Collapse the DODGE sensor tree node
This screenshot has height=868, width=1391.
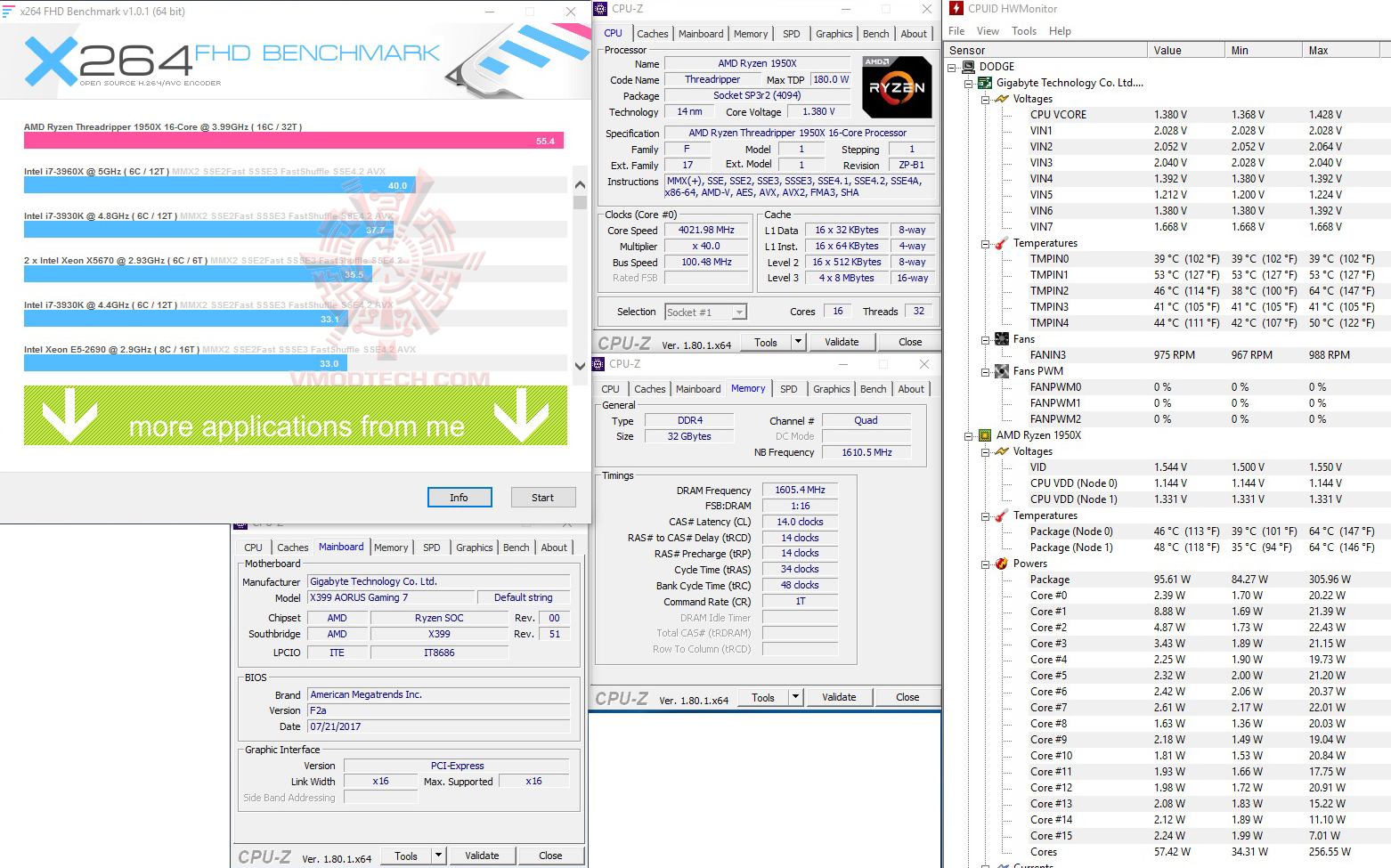(x=954, y=66)
